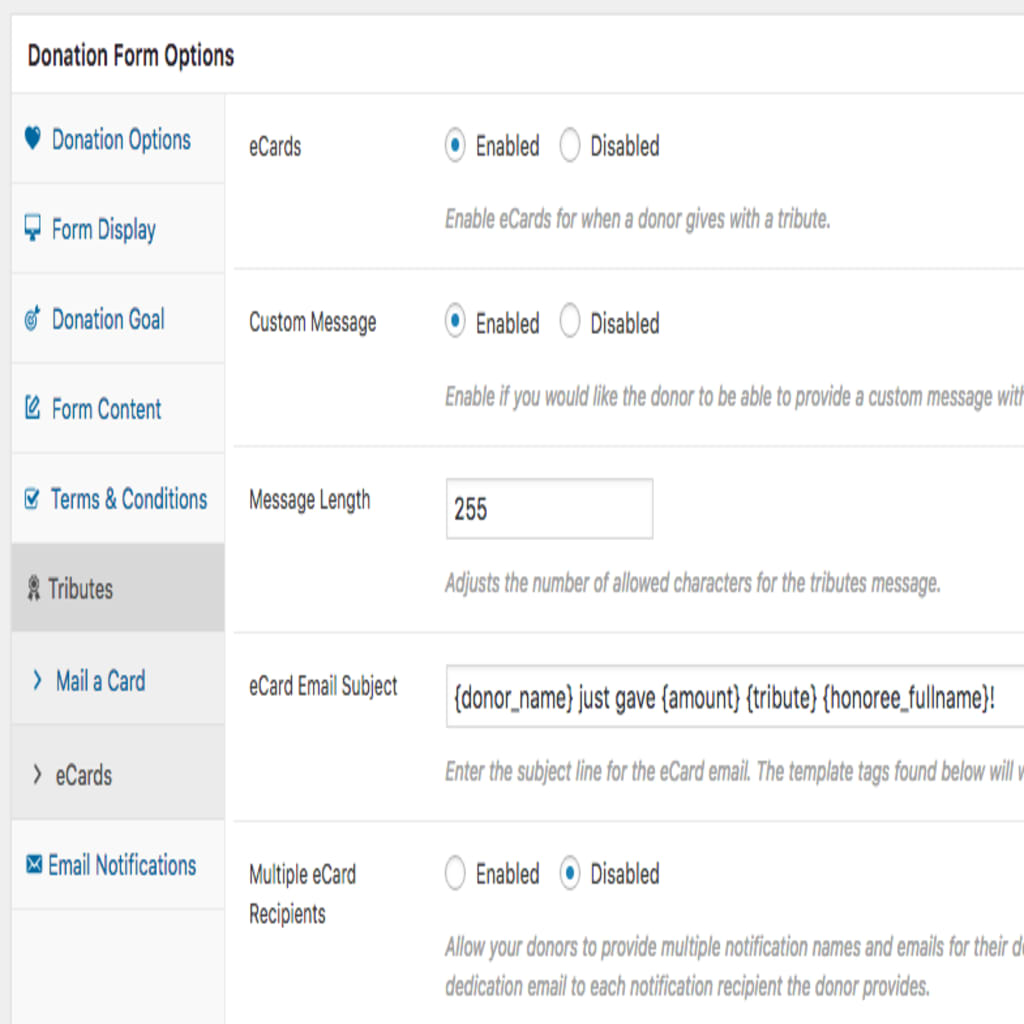The image size is (1024, 1024).
Task: Click the envelope icon beside Email Notifications
Action: [34, 864]
